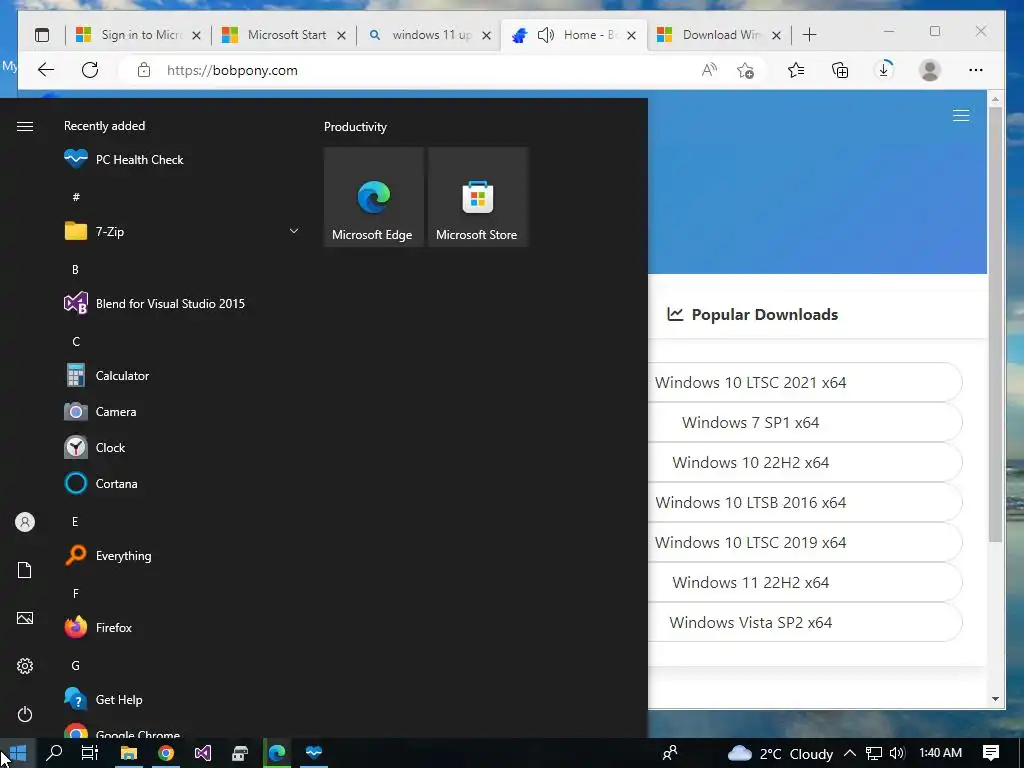Click the clock showing 1:40 AM
1024x768 pixels.
pyautogui.click(x=940, y=753)
